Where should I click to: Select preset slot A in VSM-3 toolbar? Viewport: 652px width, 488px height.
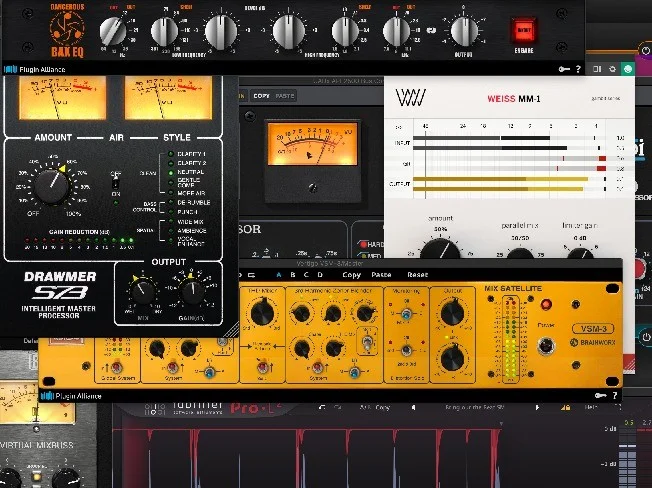coord(277,274)
